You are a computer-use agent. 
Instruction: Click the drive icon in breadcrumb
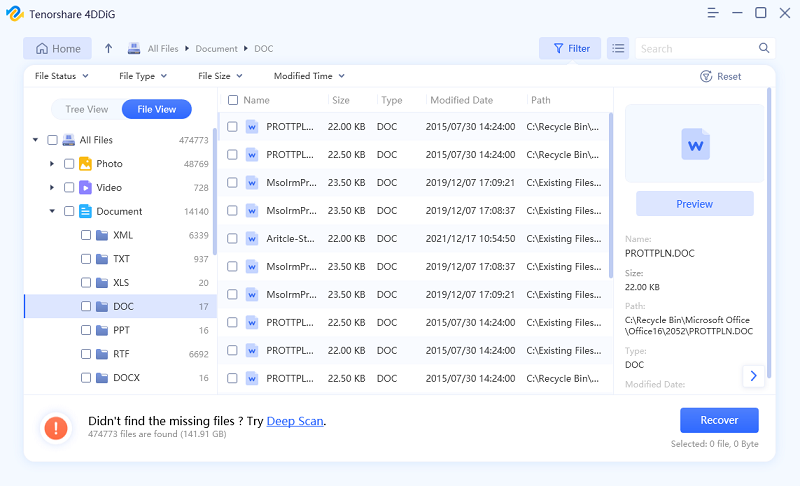pyautogui.click(x=134, y=48)
